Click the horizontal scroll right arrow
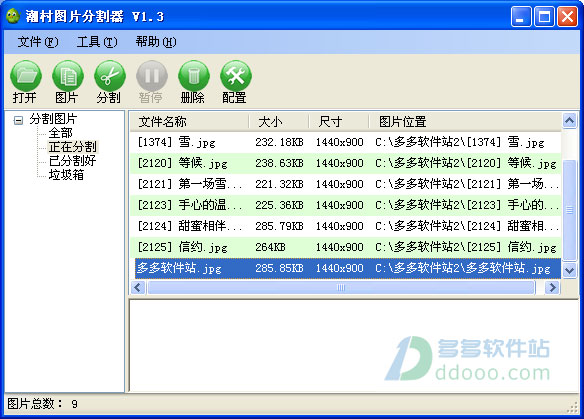Screen dimensions: 584x419 click(552, 288)
